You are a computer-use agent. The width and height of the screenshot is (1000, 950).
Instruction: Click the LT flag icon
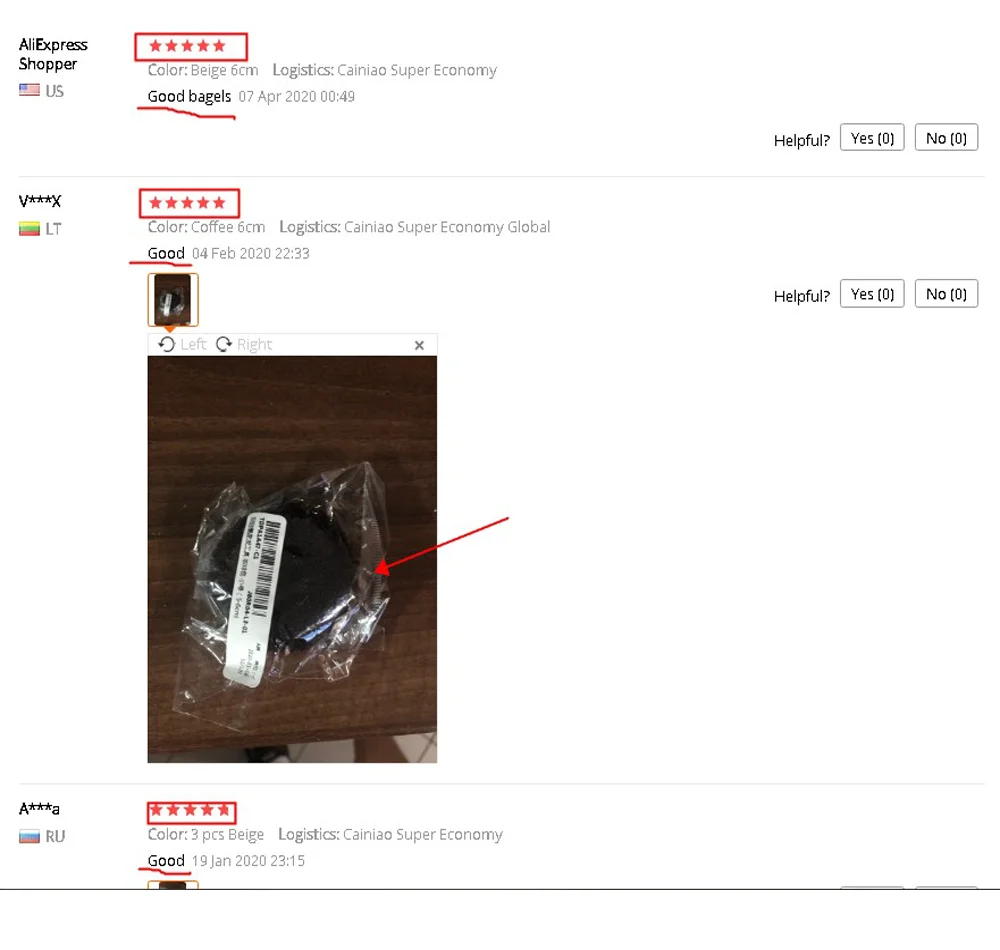[x=29, y=228]
